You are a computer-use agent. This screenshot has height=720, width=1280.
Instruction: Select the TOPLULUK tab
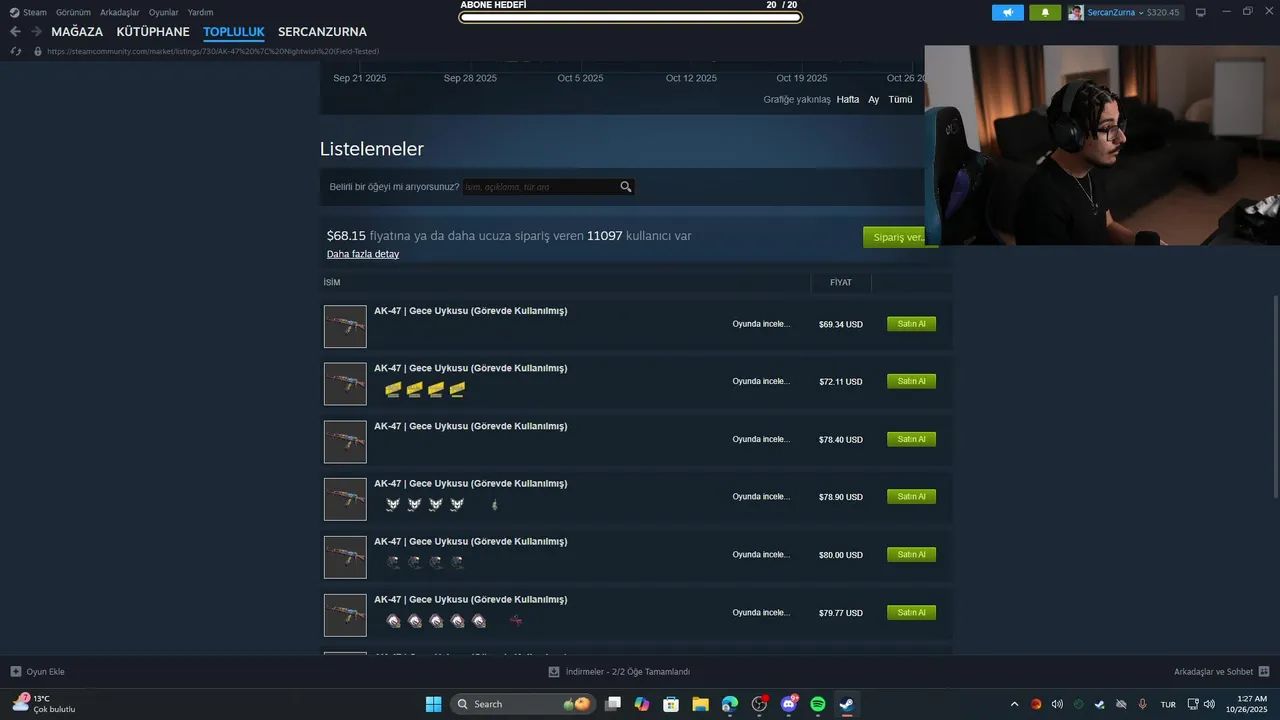pyautogui.click(x=234, y=32)
